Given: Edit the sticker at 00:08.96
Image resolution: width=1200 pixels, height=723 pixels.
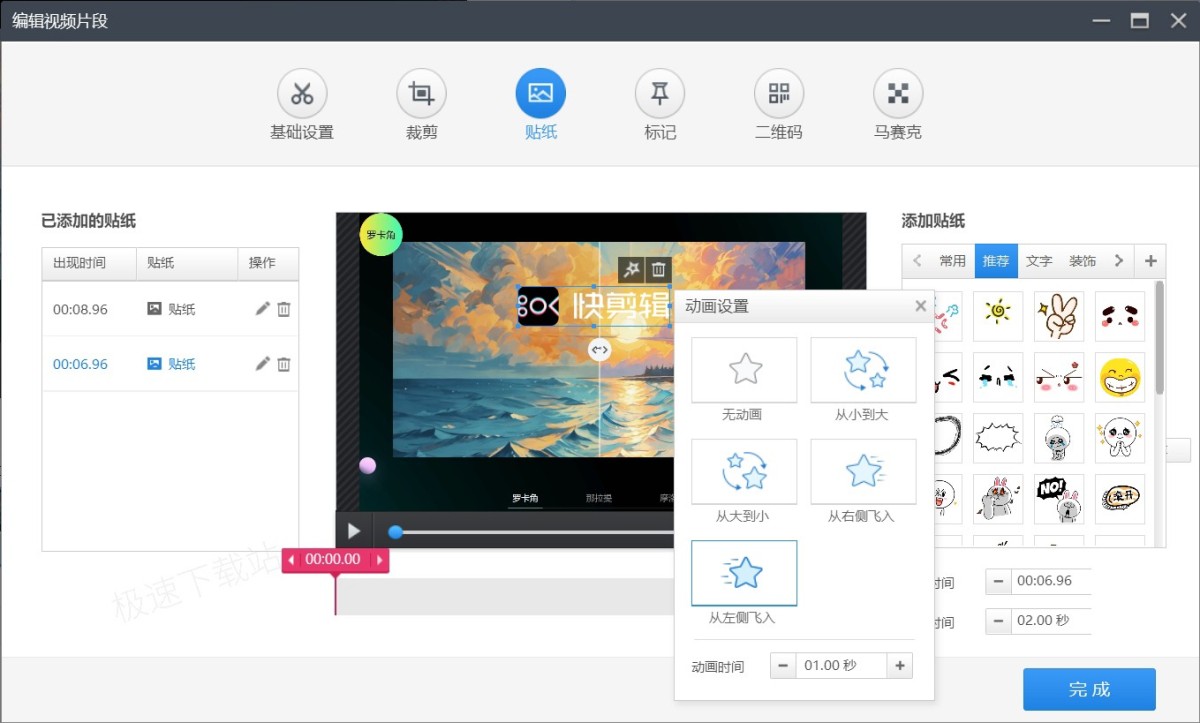Looking at the screenshot, I should (x=263, y=309).
